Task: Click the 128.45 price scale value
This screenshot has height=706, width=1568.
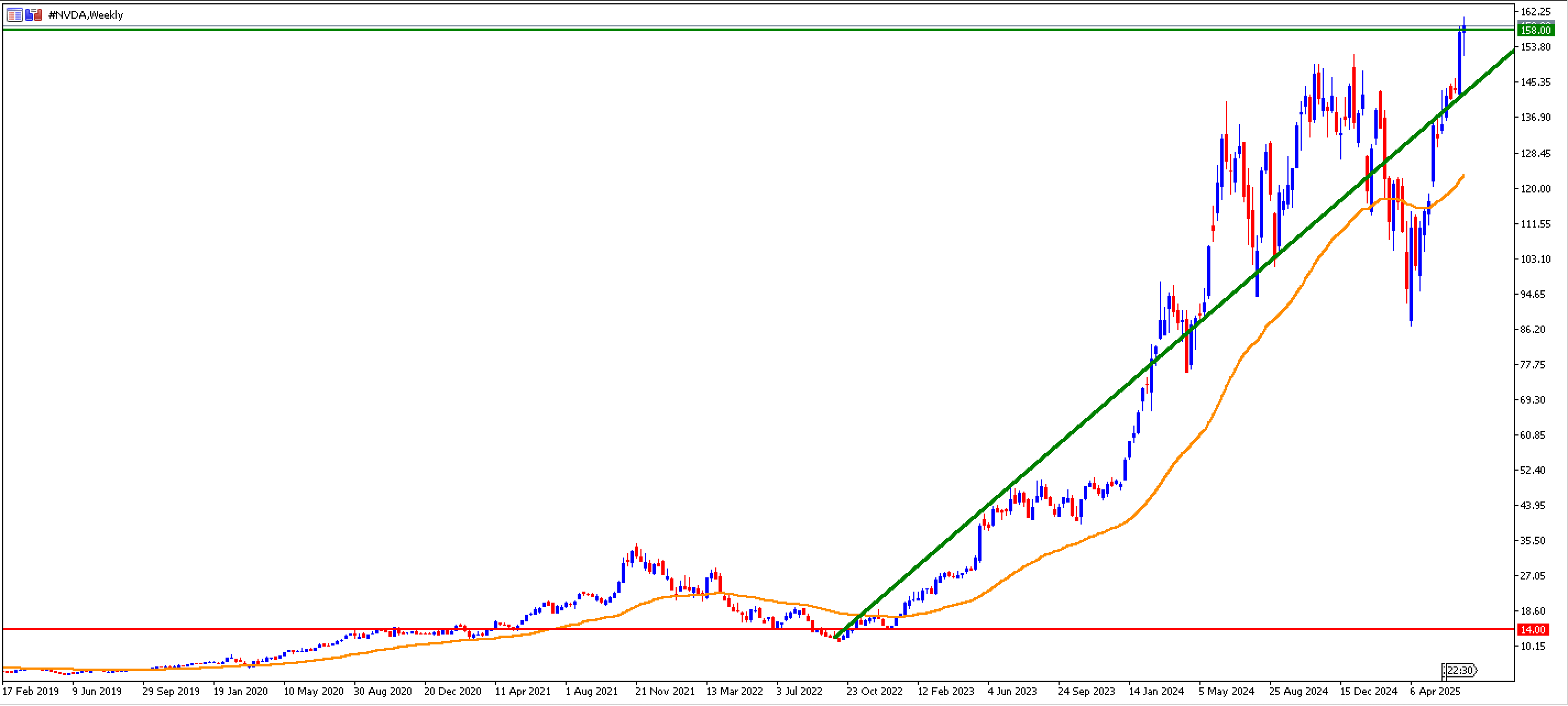Action: 1536,153
